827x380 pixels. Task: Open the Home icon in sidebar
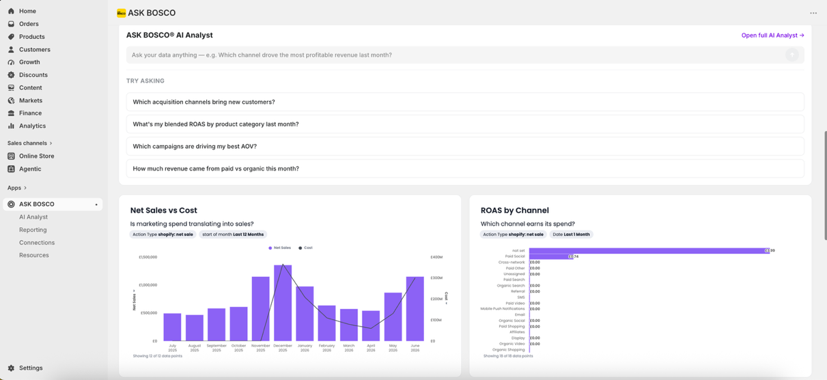[x=11, y=11]
